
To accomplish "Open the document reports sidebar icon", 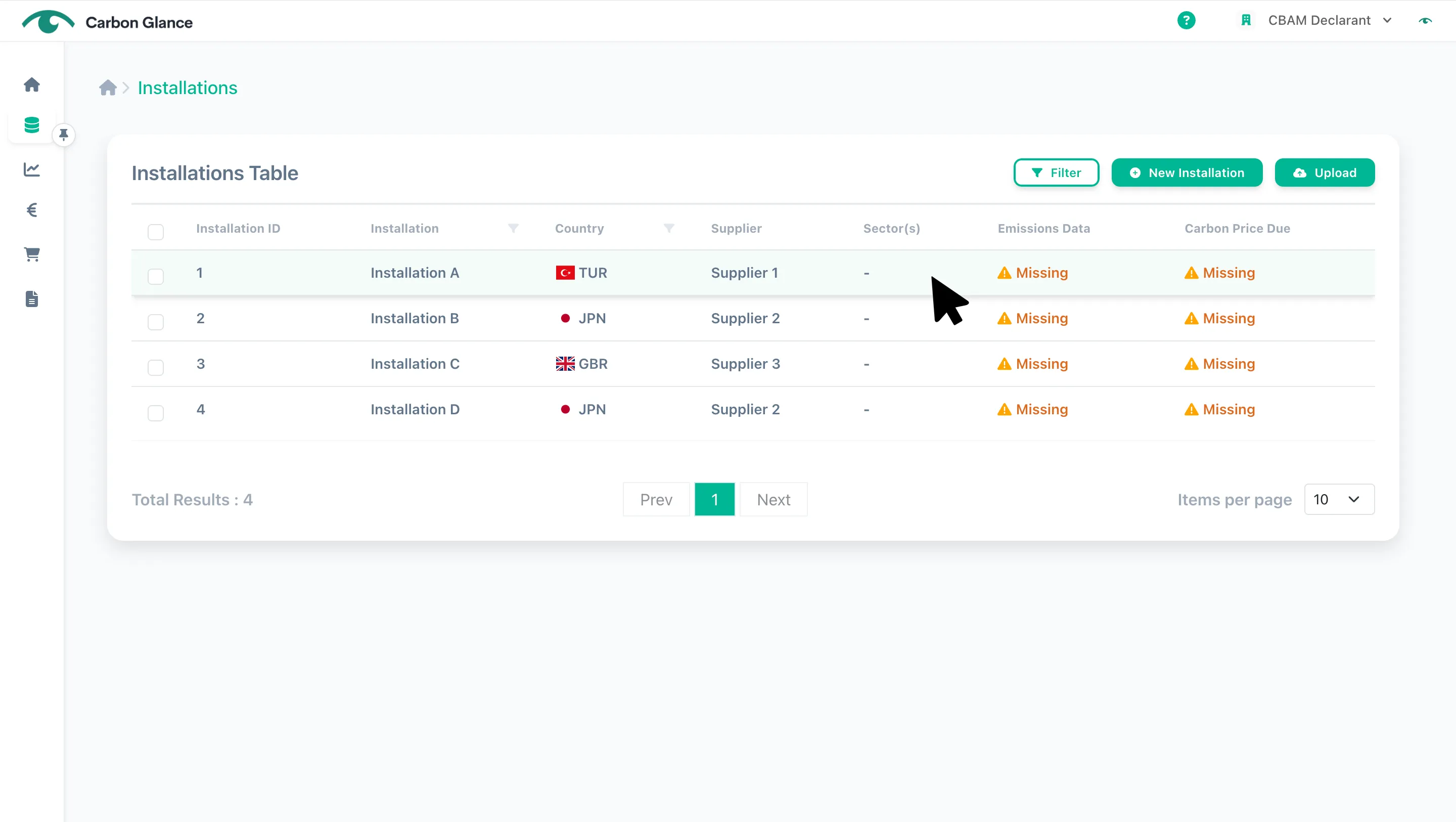I will click(32, 299).
